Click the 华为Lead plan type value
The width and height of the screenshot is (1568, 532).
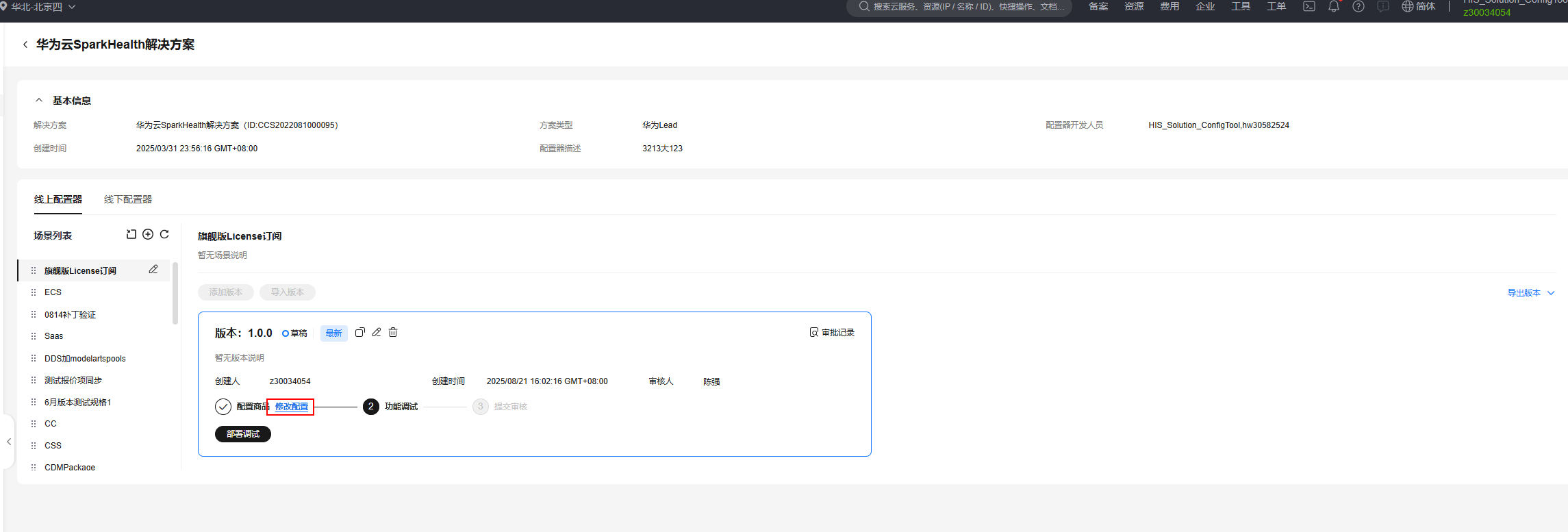coord(659,125)
